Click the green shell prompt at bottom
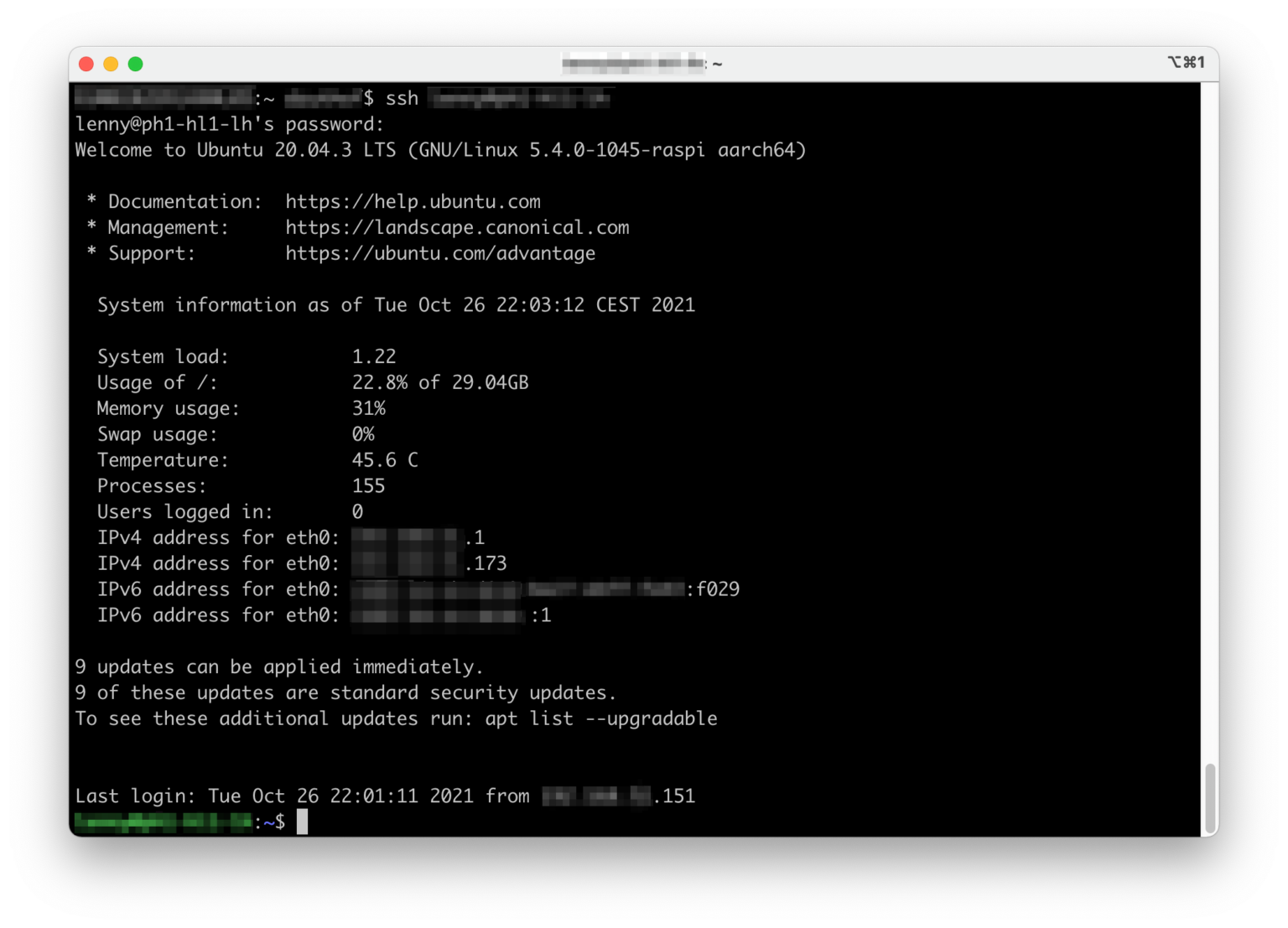Screen dimensions: 1288x928 pos(179,822)
